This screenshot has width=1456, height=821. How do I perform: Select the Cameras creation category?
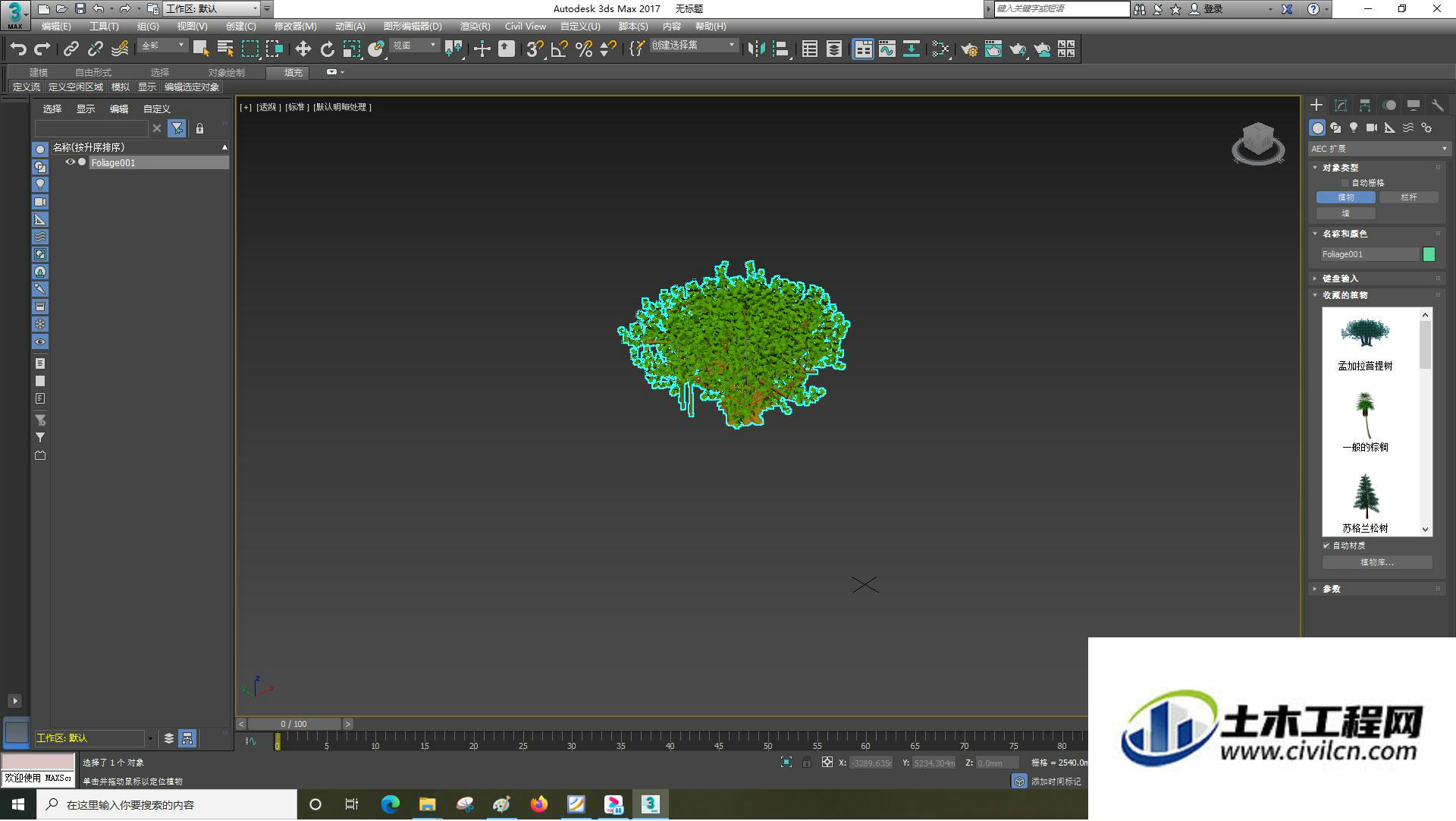click(1372, 127)
